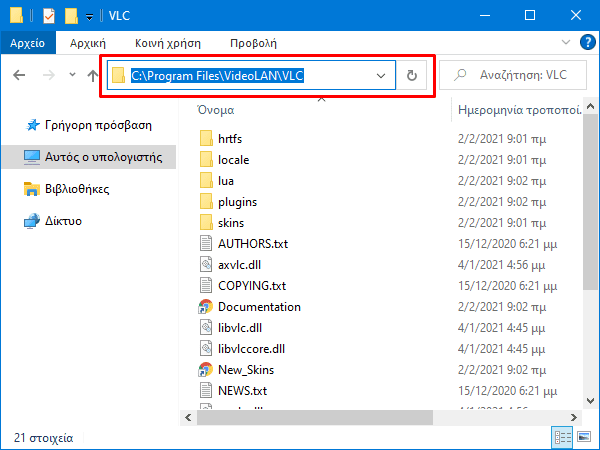Refresh the VLC folder view

click(412, 75)
